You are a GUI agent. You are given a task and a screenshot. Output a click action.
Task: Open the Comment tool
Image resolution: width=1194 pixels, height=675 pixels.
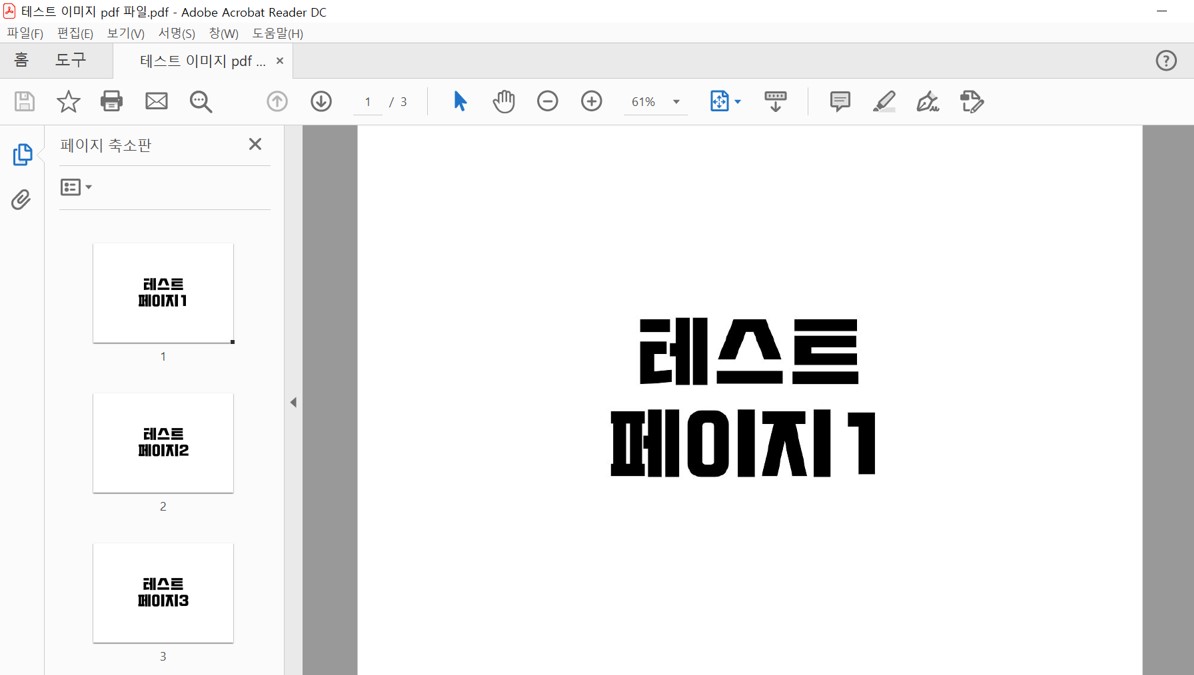pyautogui.click(x=839, y=101)
